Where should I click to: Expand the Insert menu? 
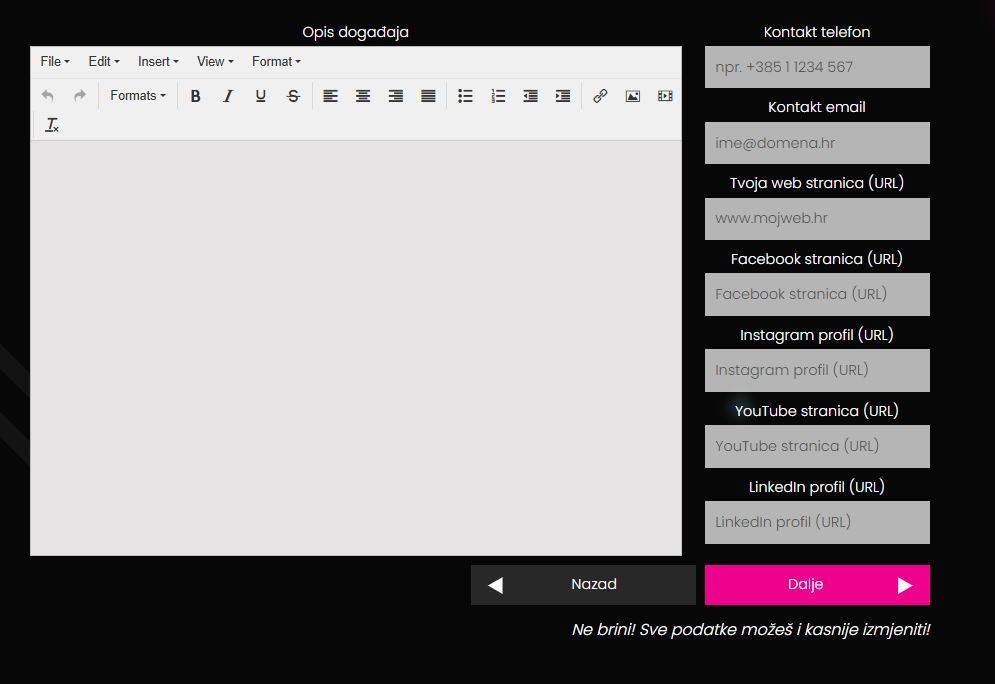158,62
